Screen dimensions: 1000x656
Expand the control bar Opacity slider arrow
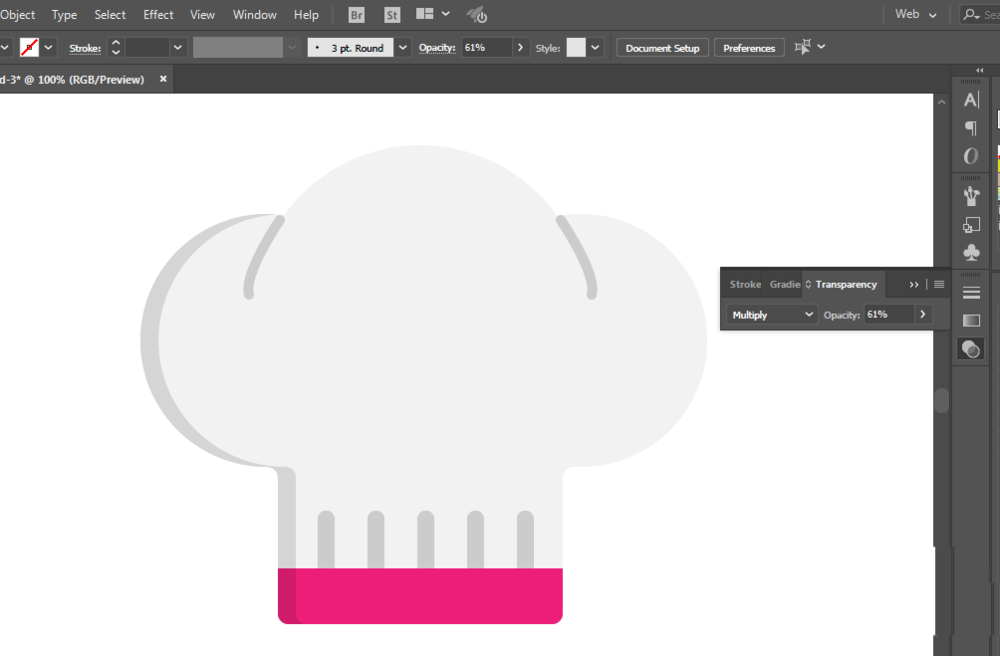tap(520, 47)
